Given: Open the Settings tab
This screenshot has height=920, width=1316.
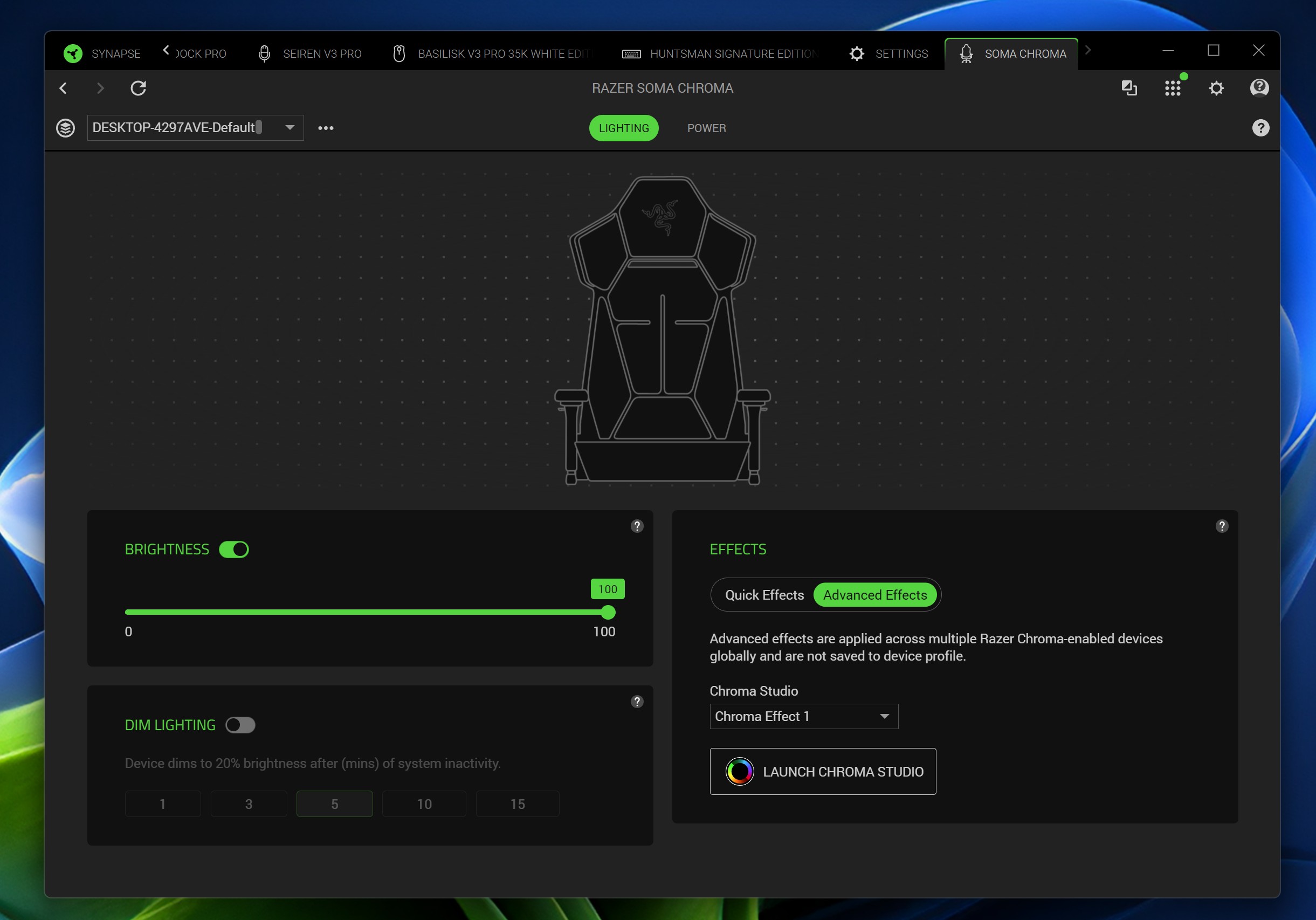Looking at the screenshot, I should 888,54.
